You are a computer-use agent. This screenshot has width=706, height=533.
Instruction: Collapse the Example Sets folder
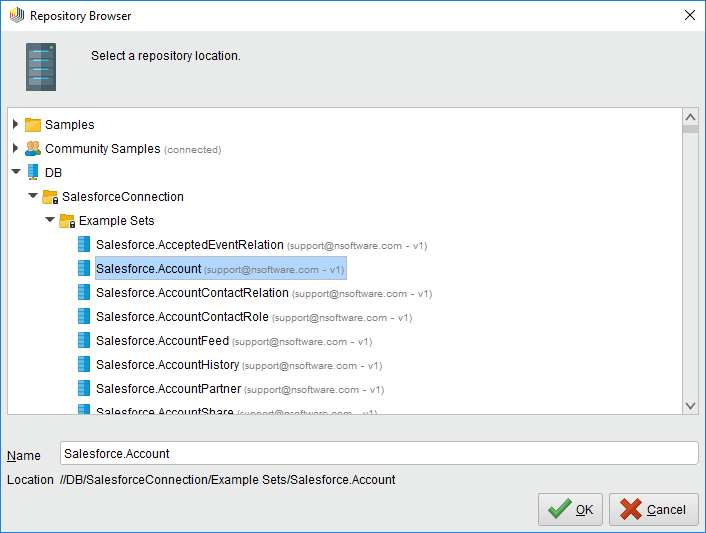[x=50, y=220]
